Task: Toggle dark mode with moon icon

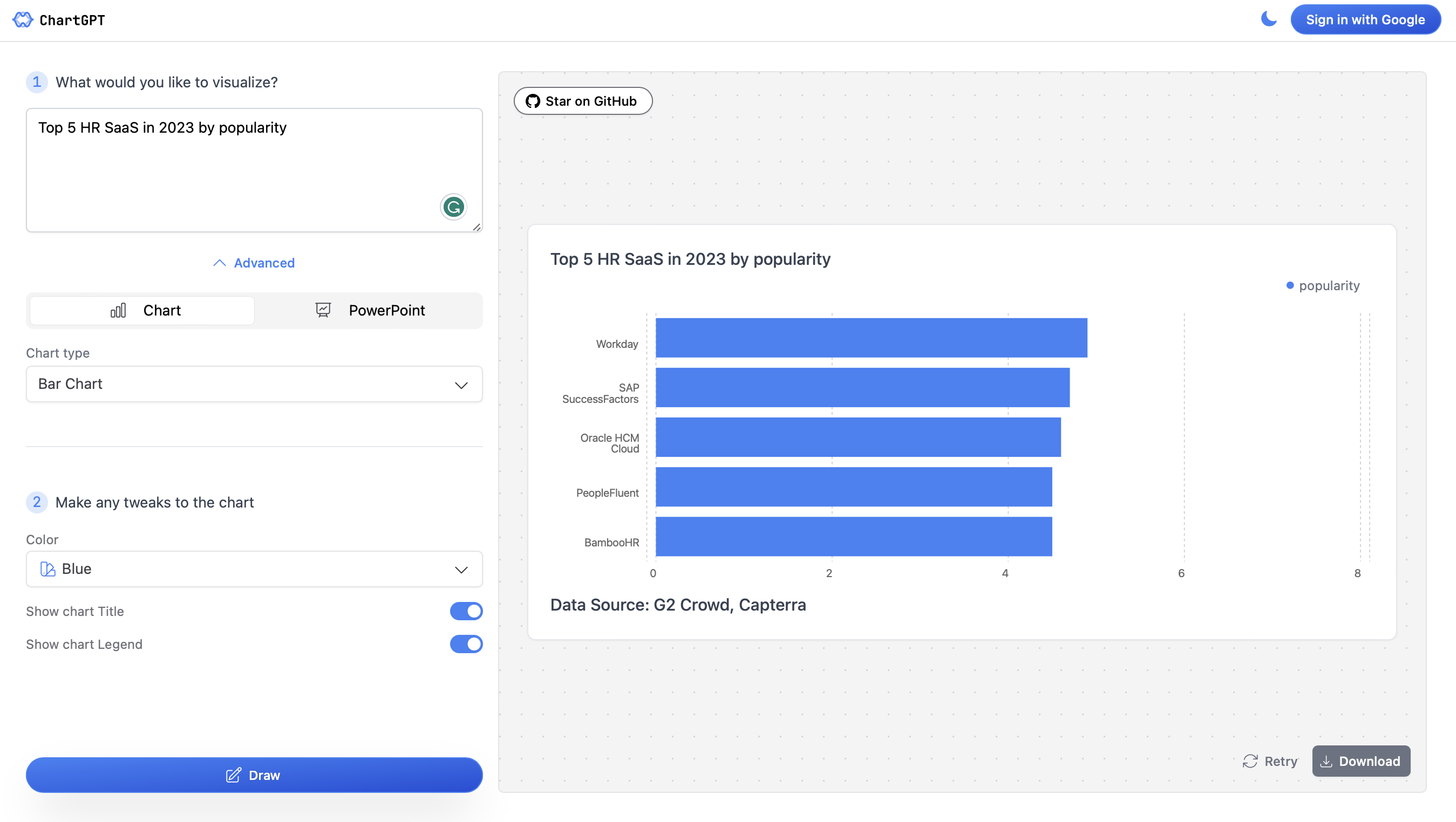Action: [1268, 19]
